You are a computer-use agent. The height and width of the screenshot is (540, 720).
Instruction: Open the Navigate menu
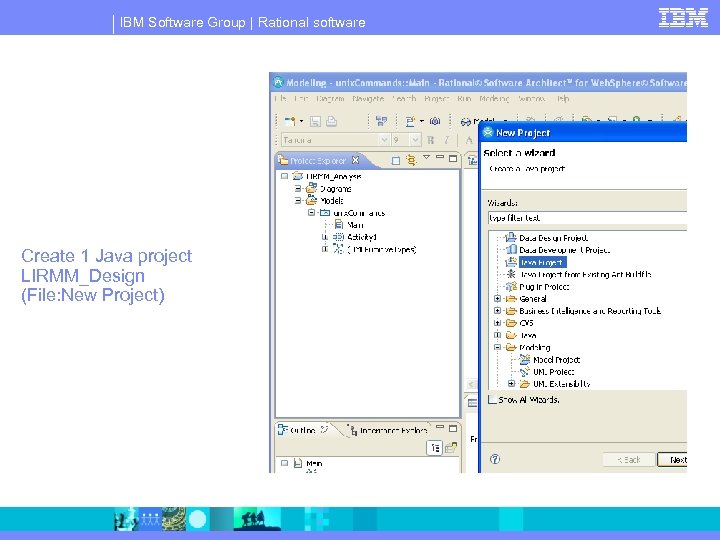pyautogui.click(x=368, y=98)
